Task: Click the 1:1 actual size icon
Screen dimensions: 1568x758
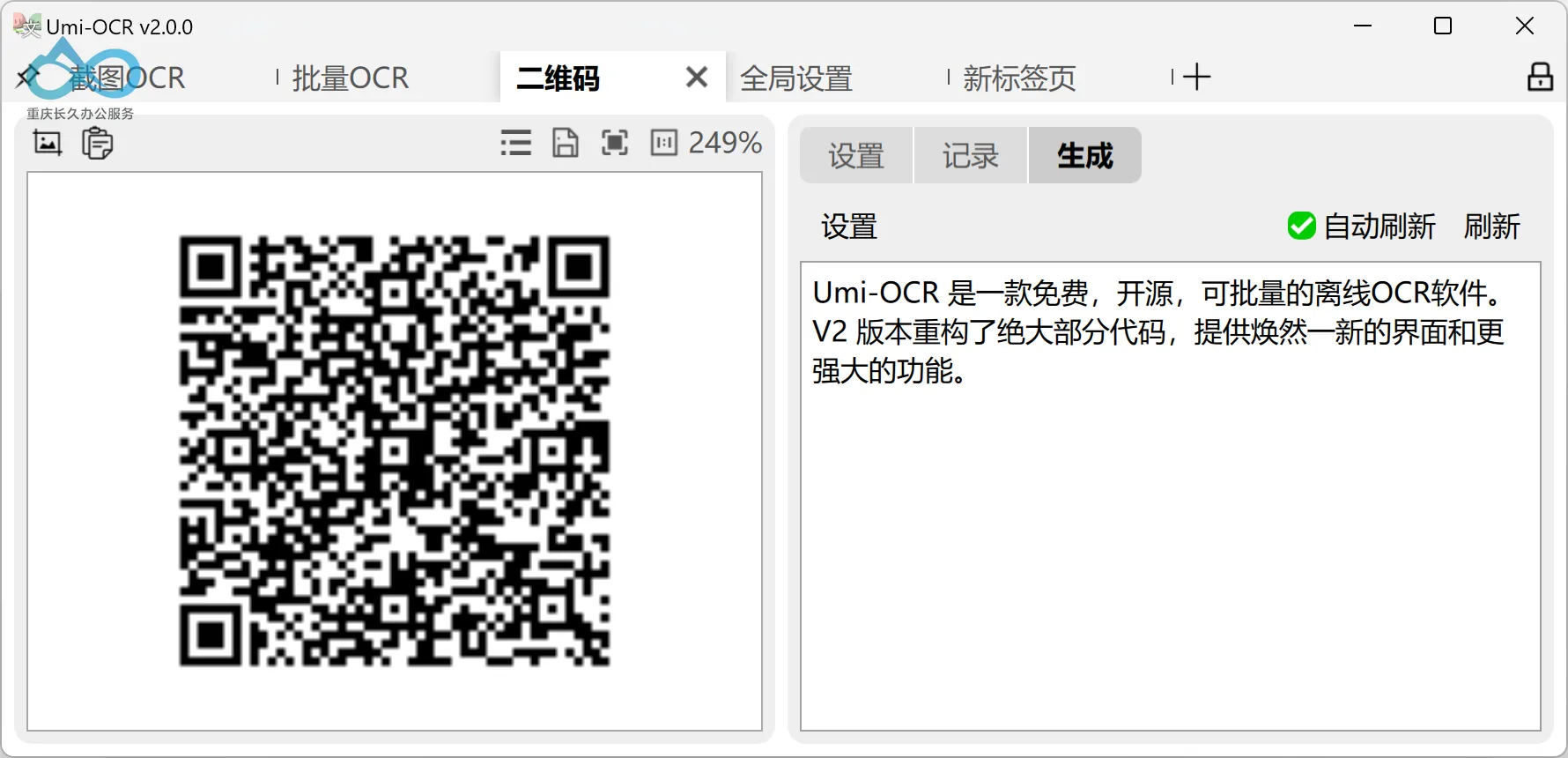Action: pos(664,143)
